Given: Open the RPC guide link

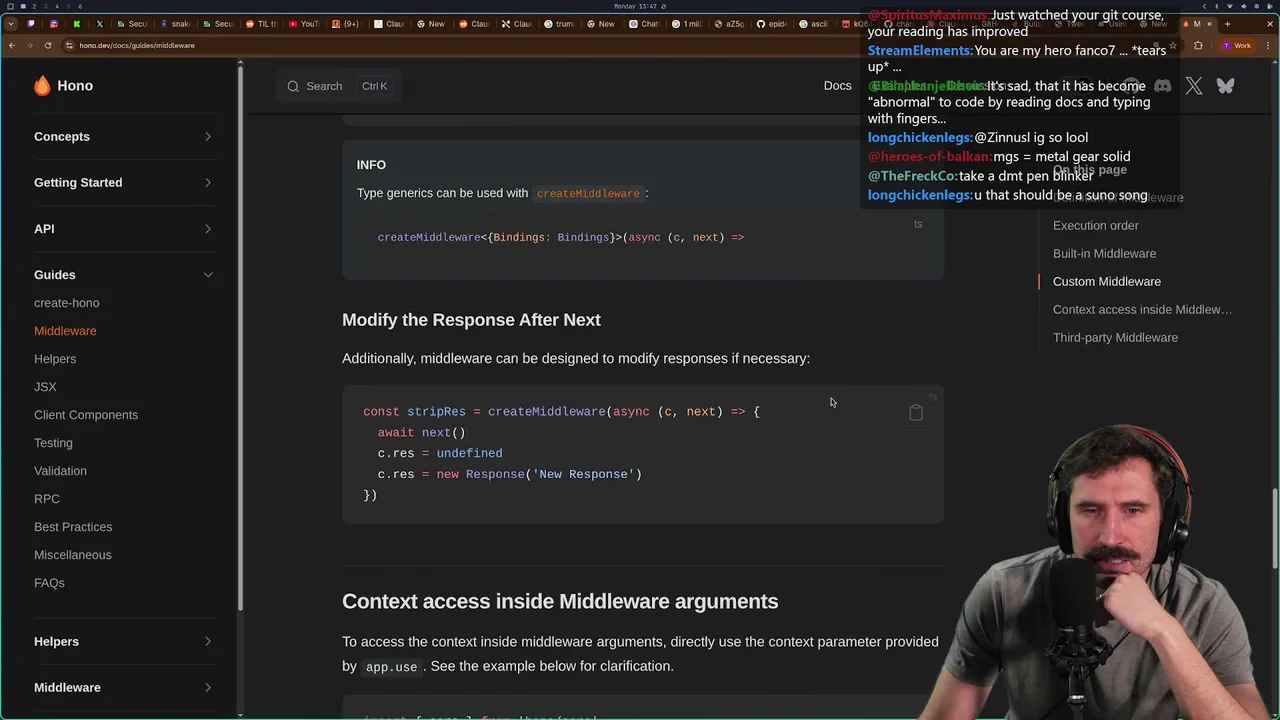Looking at the screenshot, I should [x=47, y=499].
